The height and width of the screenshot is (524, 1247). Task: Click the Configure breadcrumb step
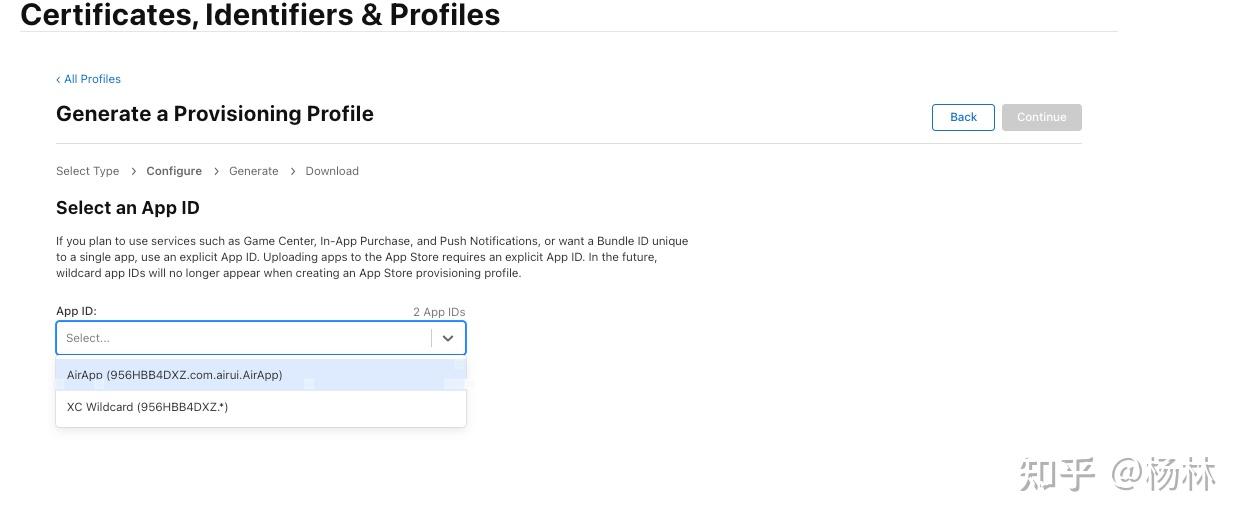click(174, 171)
